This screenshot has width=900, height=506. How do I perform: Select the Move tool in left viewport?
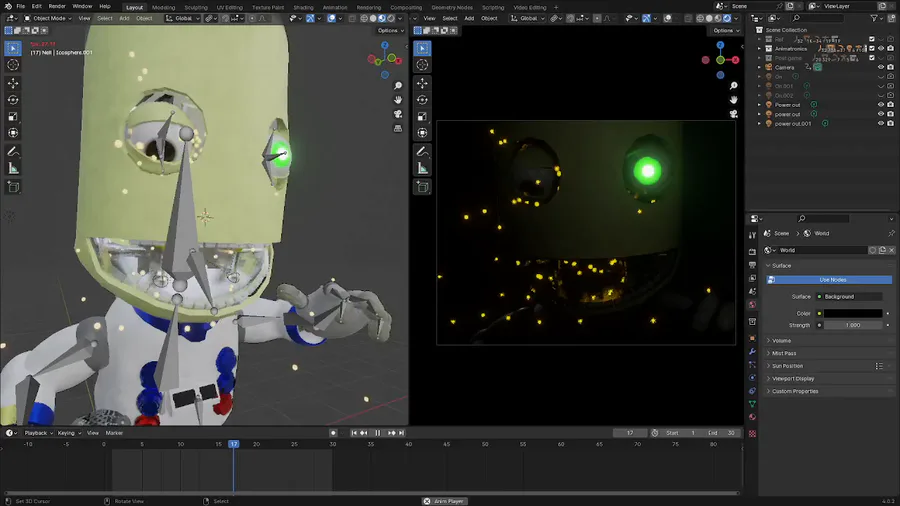click(x=13, y=83)
